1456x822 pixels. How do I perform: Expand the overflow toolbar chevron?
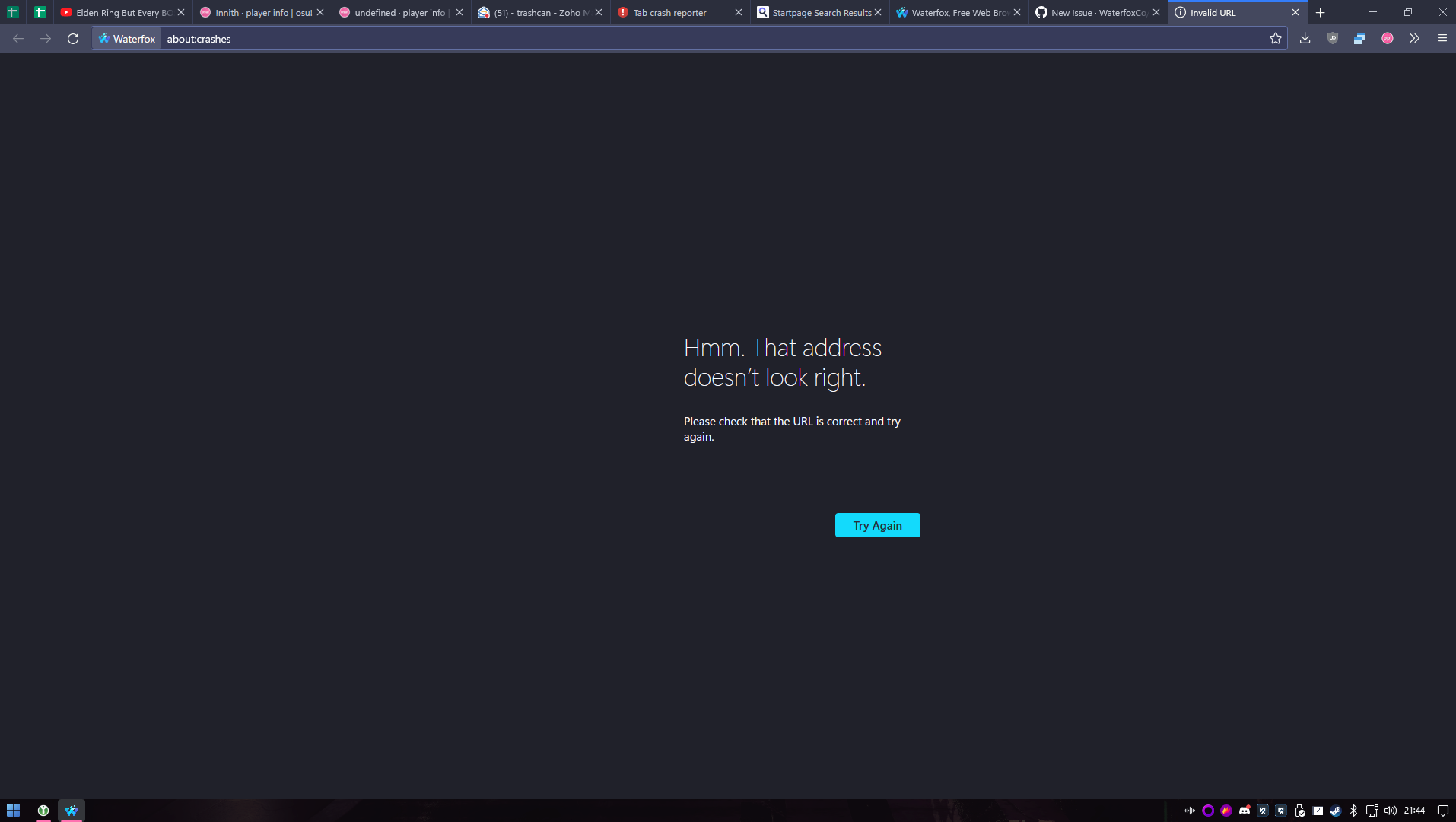pyautogui.click(x=1415, y=38)
